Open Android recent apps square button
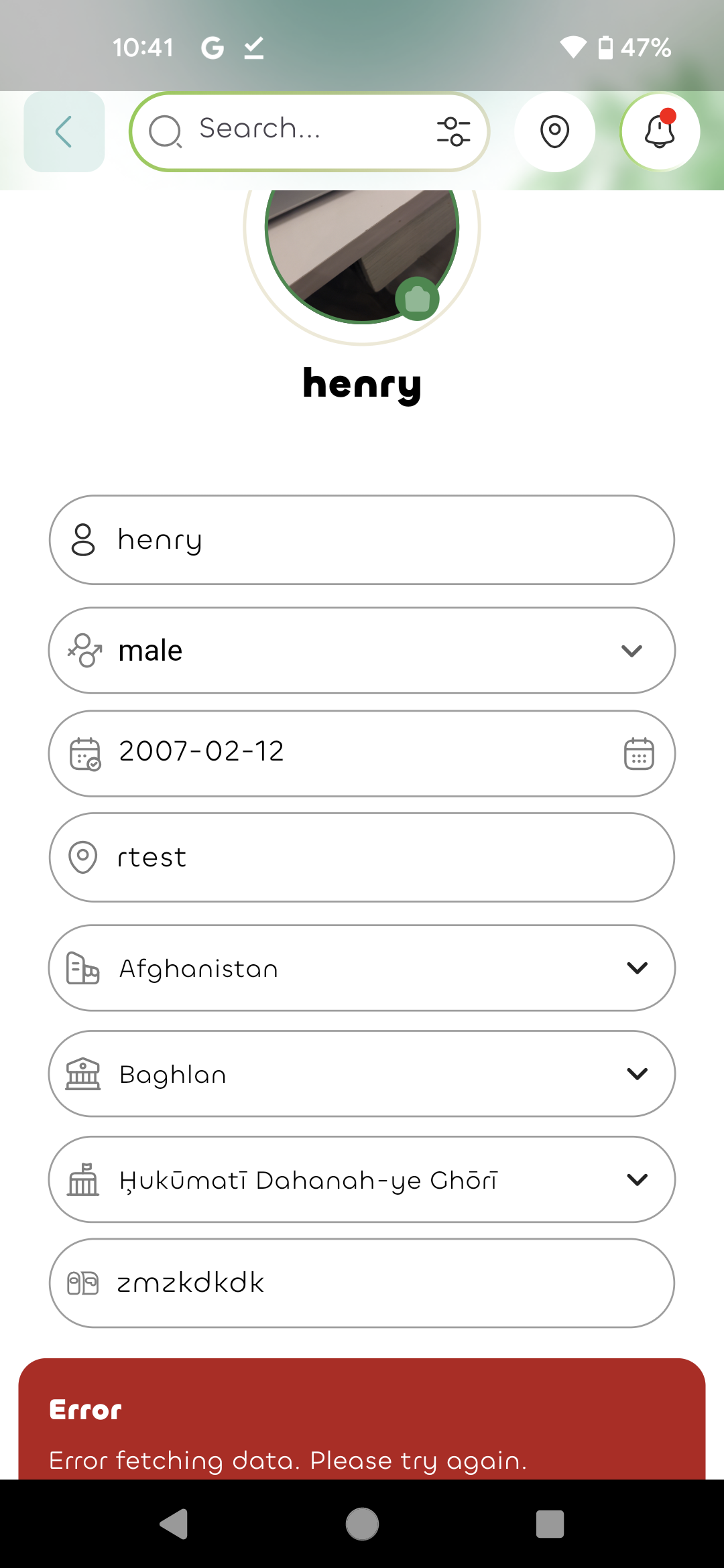Viewport: 724px width, 1568px height. (550, 1524)
